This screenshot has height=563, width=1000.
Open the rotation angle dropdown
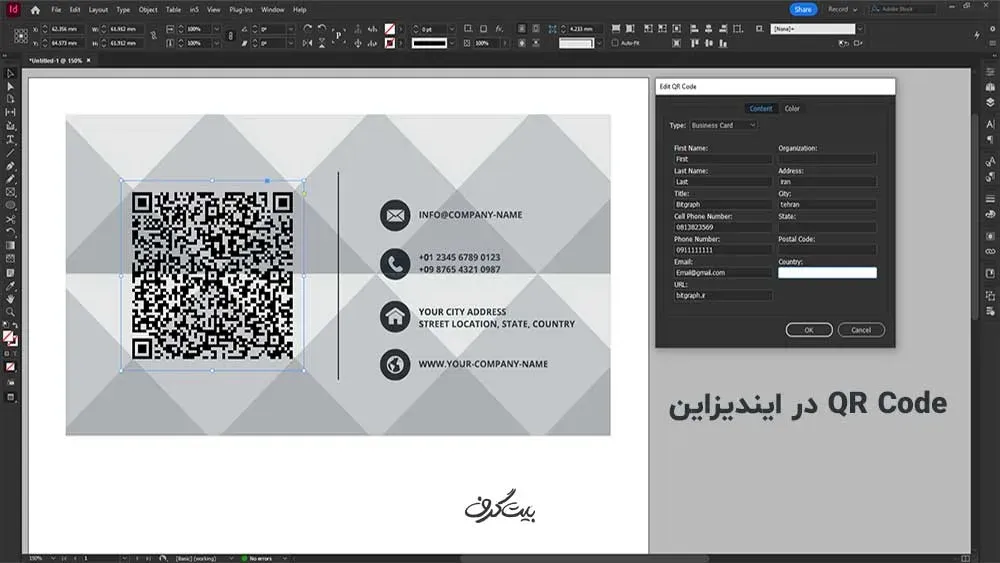pos(291,29)
